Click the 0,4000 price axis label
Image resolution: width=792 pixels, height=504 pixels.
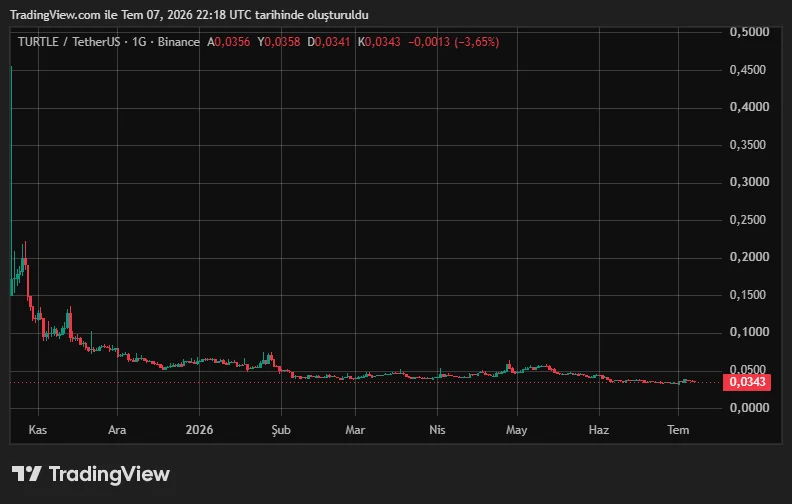coord(749,107)
